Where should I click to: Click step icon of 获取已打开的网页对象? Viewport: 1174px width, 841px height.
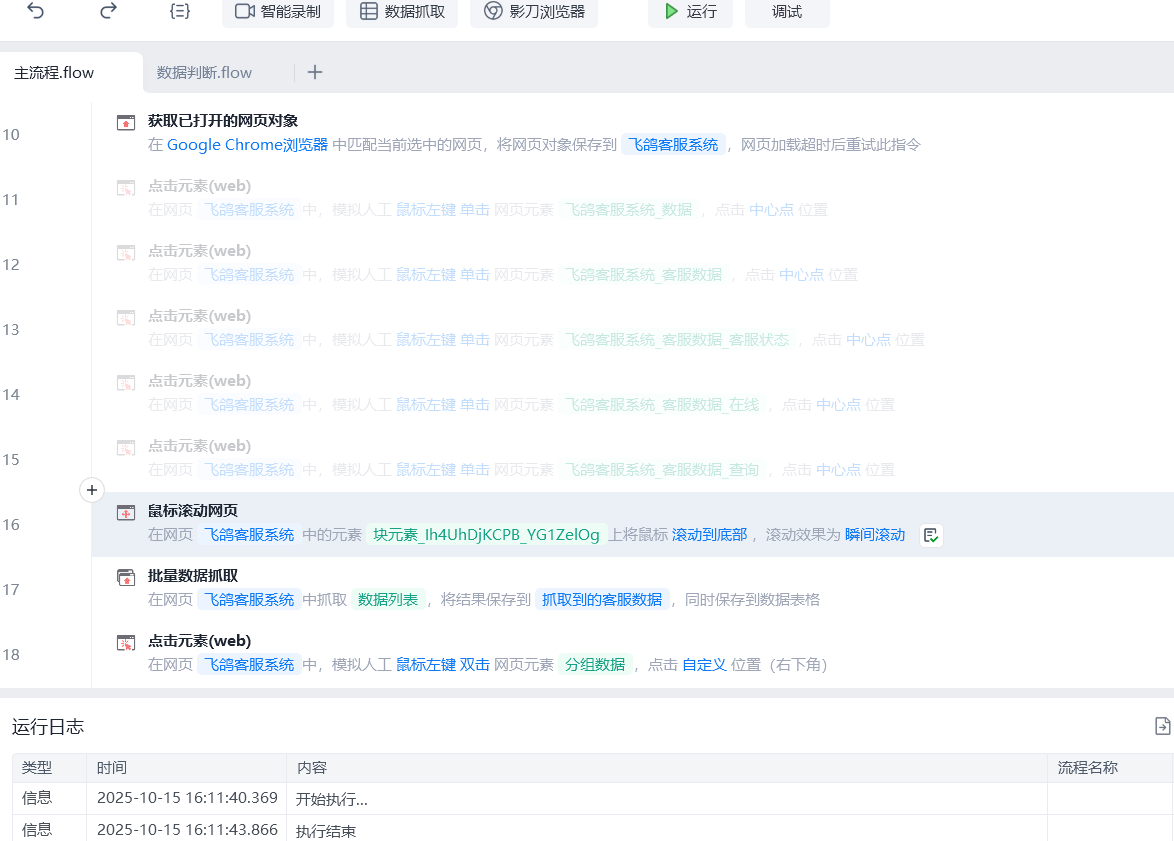[x=126, y=122]
